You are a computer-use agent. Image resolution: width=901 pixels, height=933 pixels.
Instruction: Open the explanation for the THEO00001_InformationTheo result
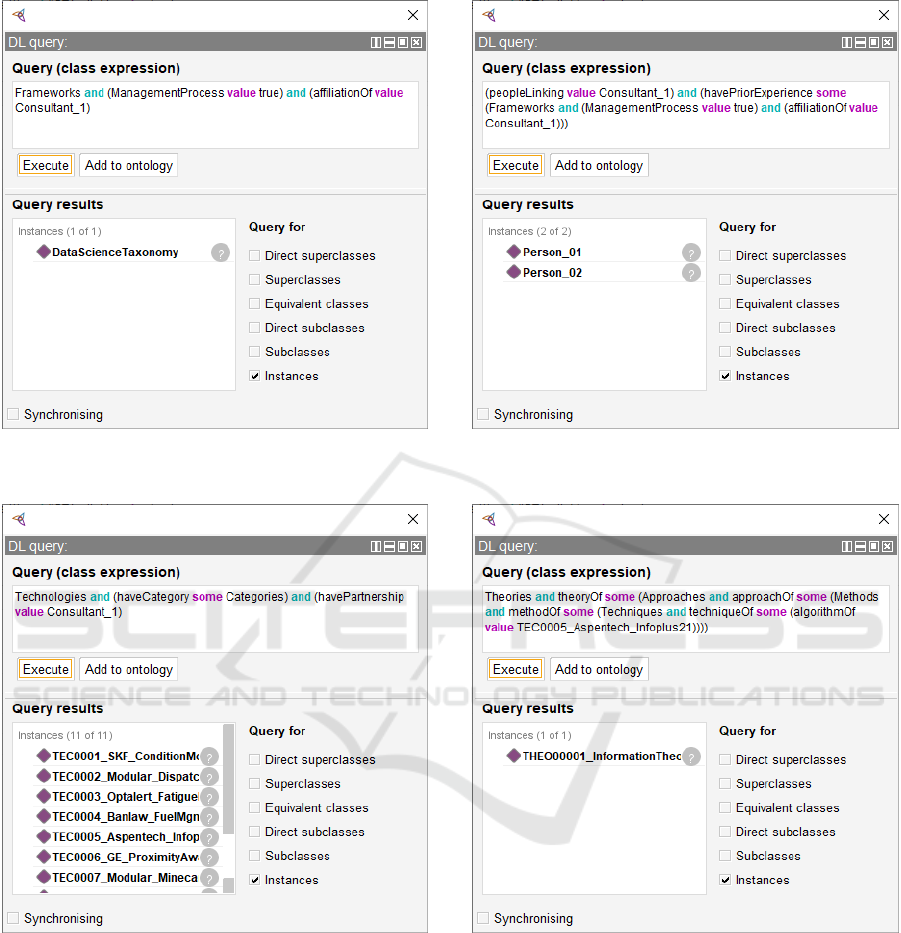pos(691,757)
